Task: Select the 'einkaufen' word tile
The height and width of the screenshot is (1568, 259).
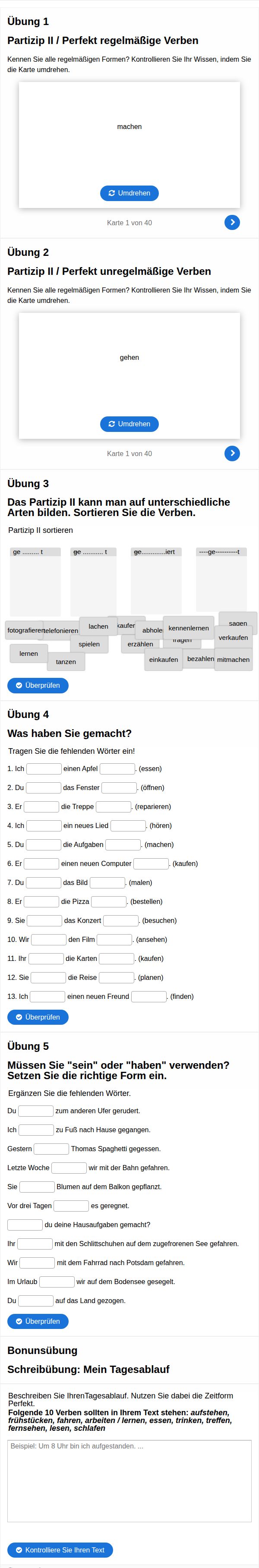Action: 163,660
